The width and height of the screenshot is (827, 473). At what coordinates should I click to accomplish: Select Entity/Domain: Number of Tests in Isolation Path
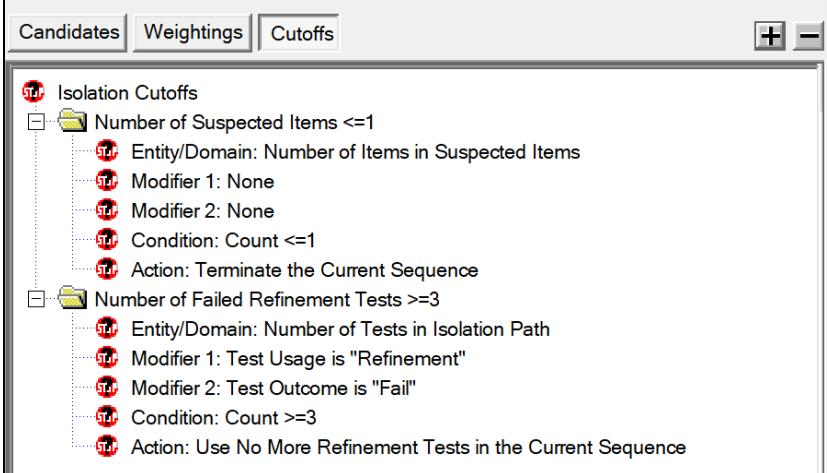(341, 329)
